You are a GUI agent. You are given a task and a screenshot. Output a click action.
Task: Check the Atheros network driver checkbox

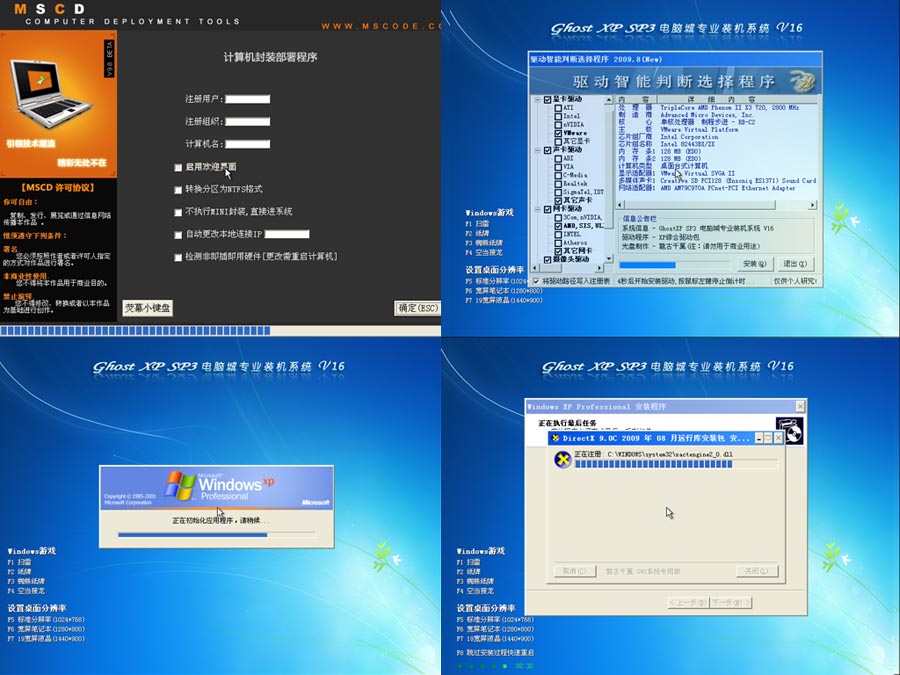pos(558,243)
